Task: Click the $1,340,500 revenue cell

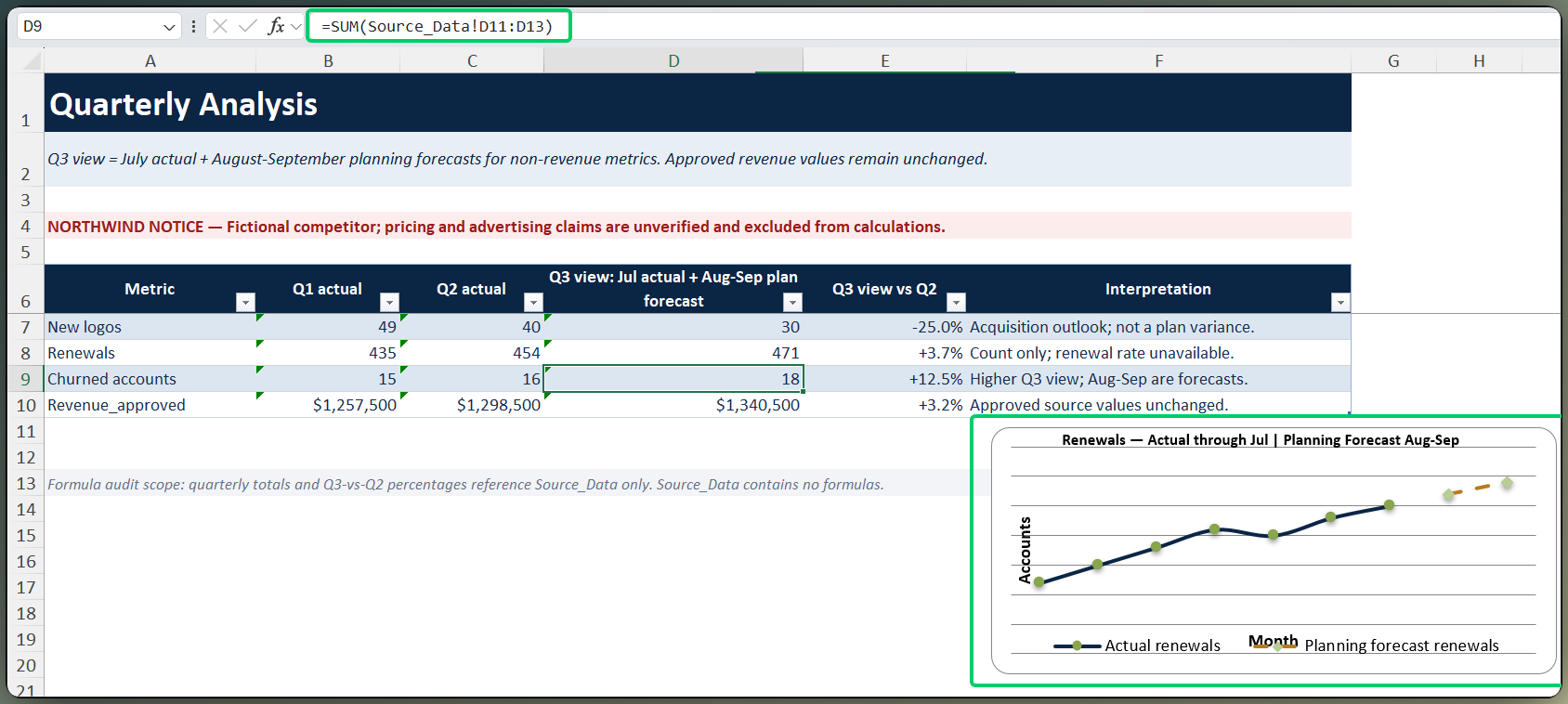Action: pos(673,405)
